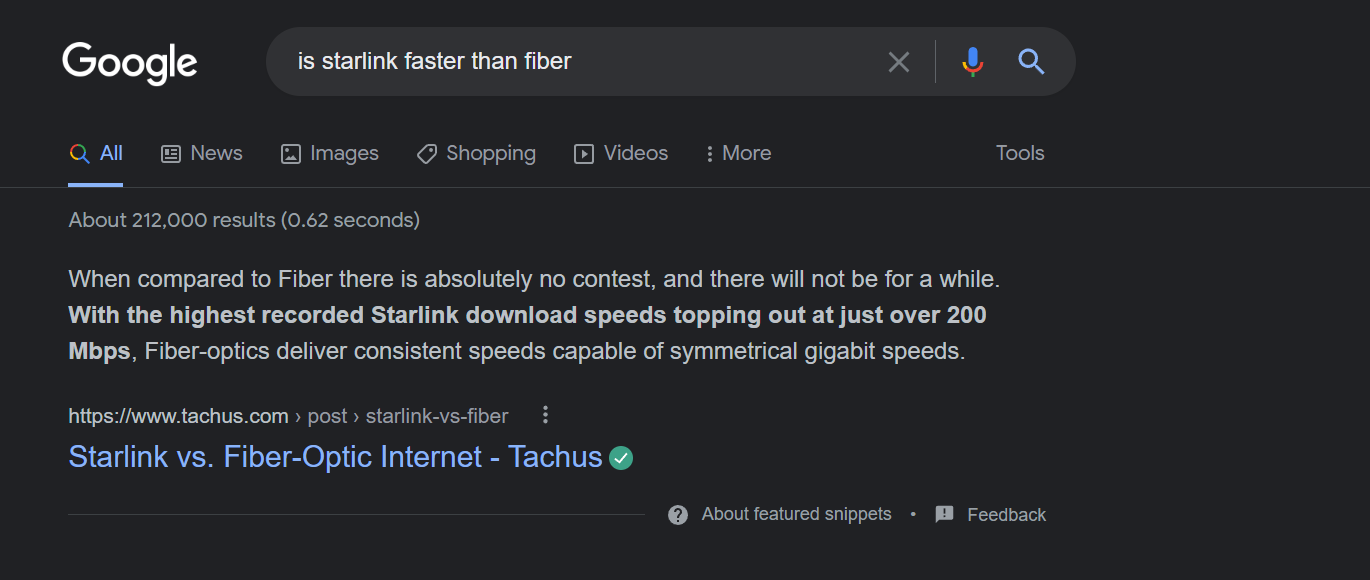The width and height of the screenshot is (1370, 580).
Task: Open the three-dot result options menu
Action: point(545,415)
